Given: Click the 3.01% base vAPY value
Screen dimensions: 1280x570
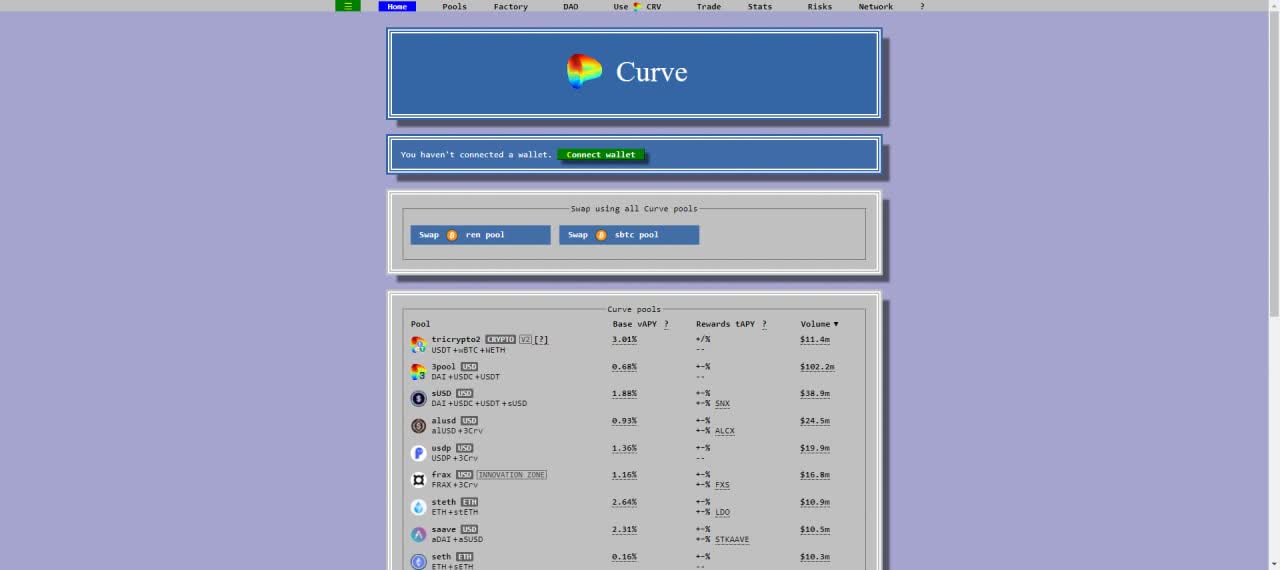Looking at the screenshot, I should (624, 340).
